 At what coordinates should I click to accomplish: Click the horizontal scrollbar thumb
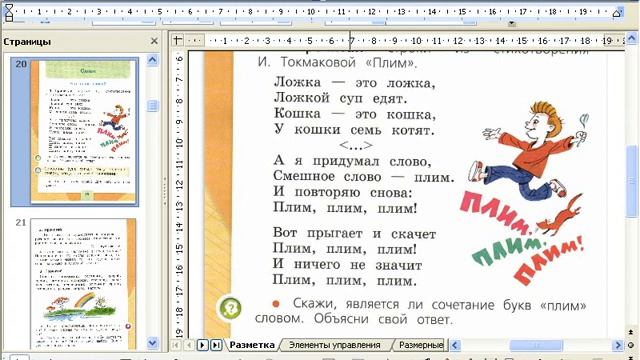click(536, 345)
